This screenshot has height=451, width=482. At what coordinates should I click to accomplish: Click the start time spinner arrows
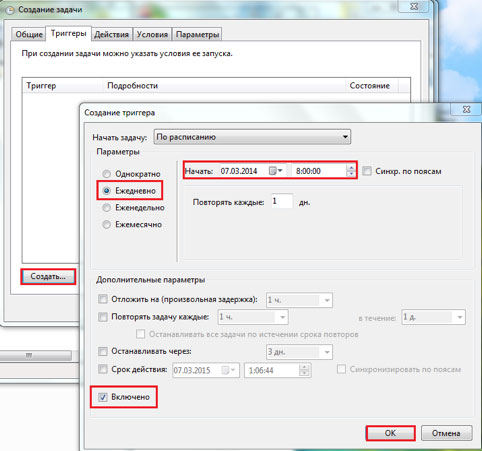[351, 171]
